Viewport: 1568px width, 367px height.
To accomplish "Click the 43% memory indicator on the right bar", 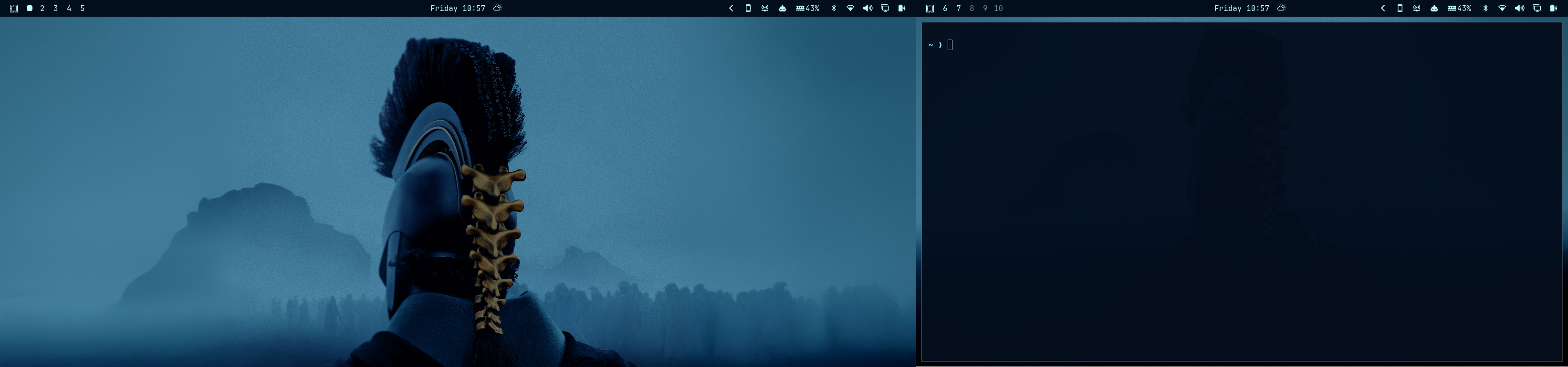I will [x=1460, y=9].
